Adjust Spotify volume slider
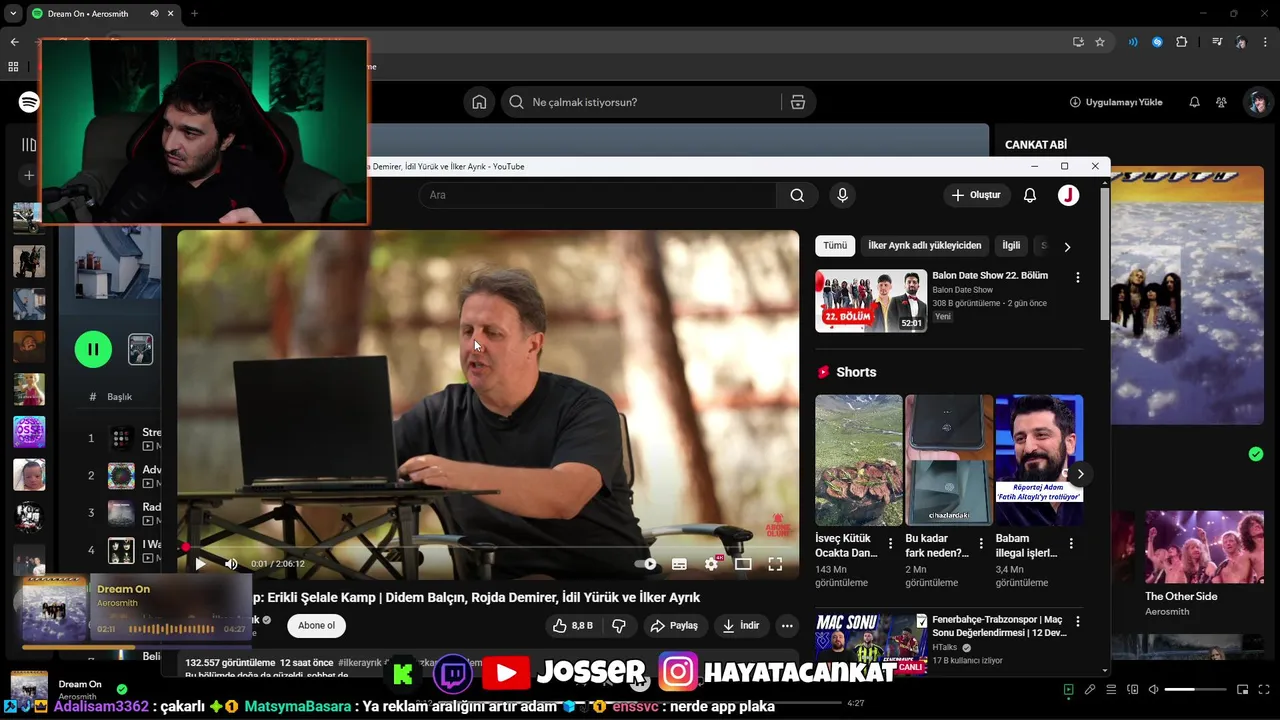Screen dimensions: 1280x720 [x=1195, y=690]
